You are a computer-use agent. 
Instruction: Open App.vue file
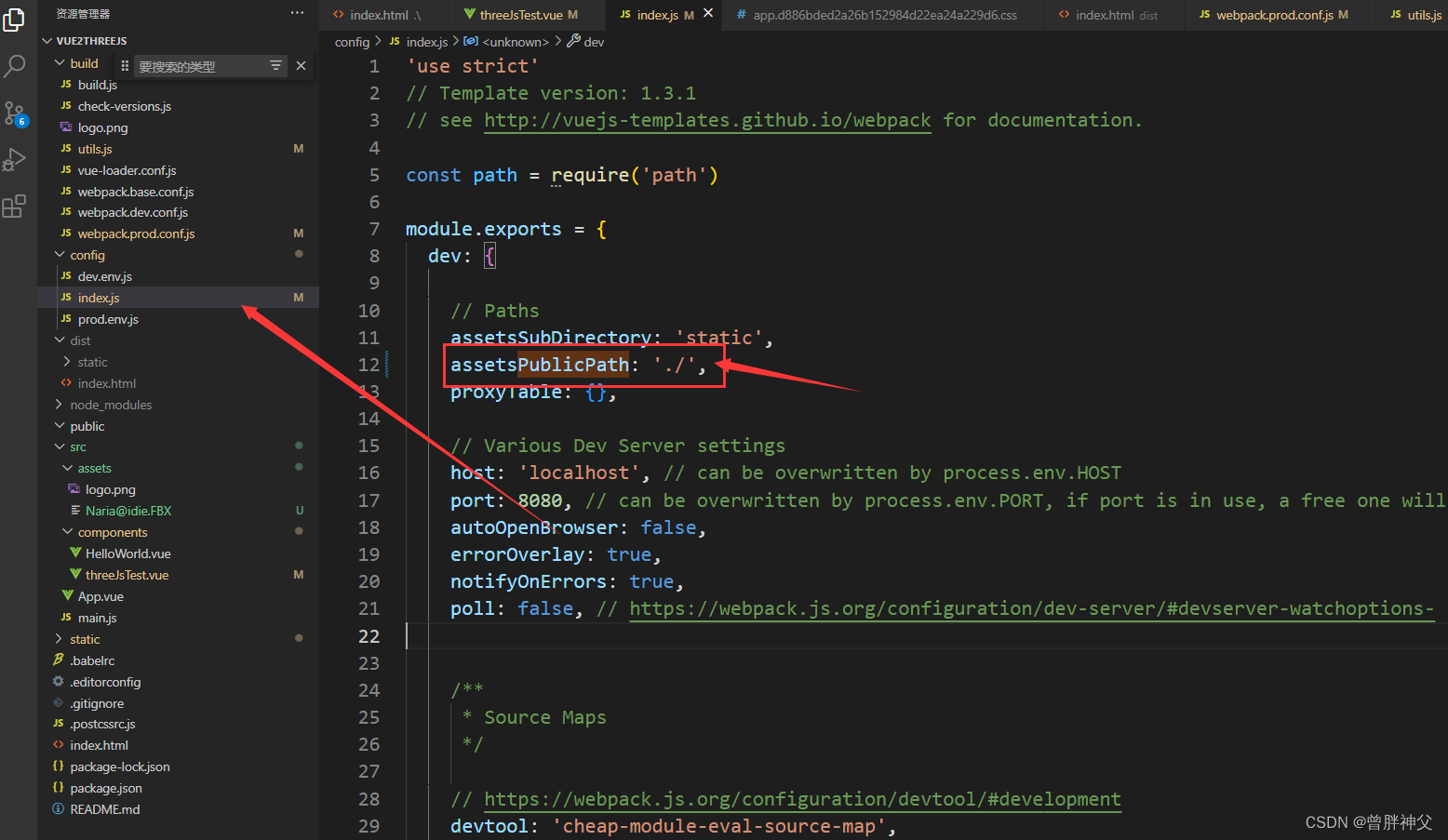[x=101, y=596]
